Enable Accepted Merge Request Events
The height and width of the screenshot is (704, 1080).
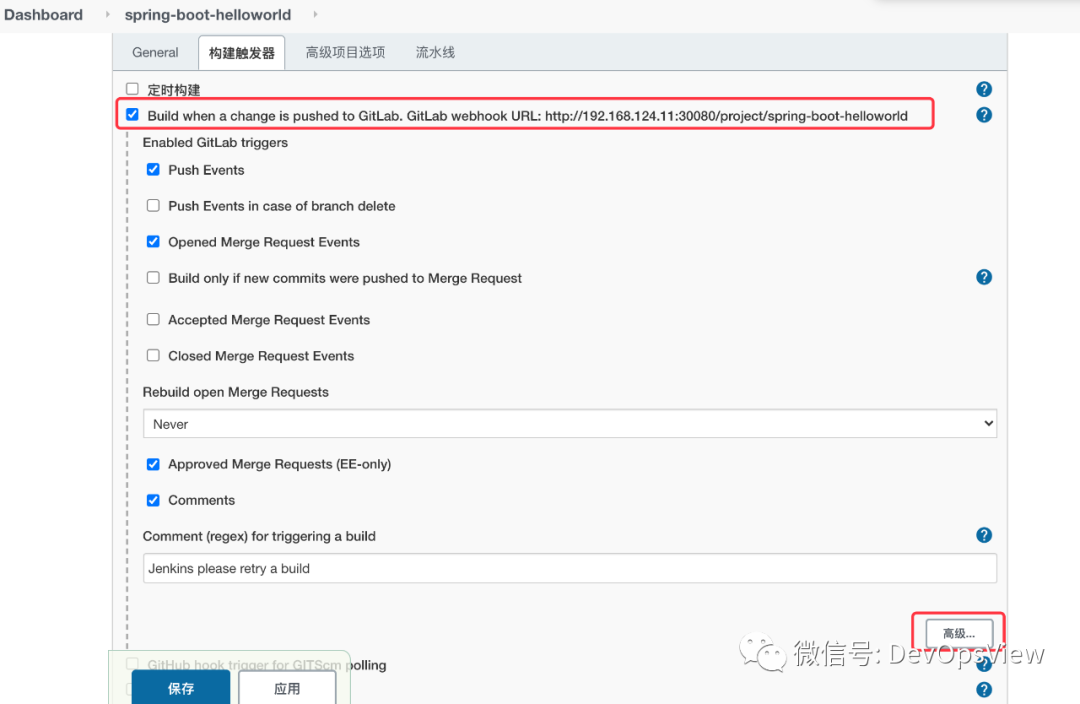153,320
